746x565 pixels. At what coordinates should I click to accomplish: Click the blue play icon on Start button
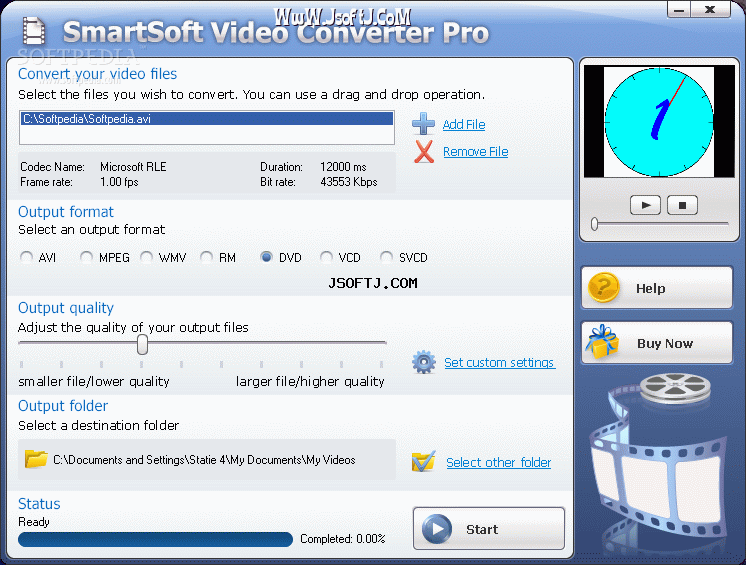click(x=437, y=529)
